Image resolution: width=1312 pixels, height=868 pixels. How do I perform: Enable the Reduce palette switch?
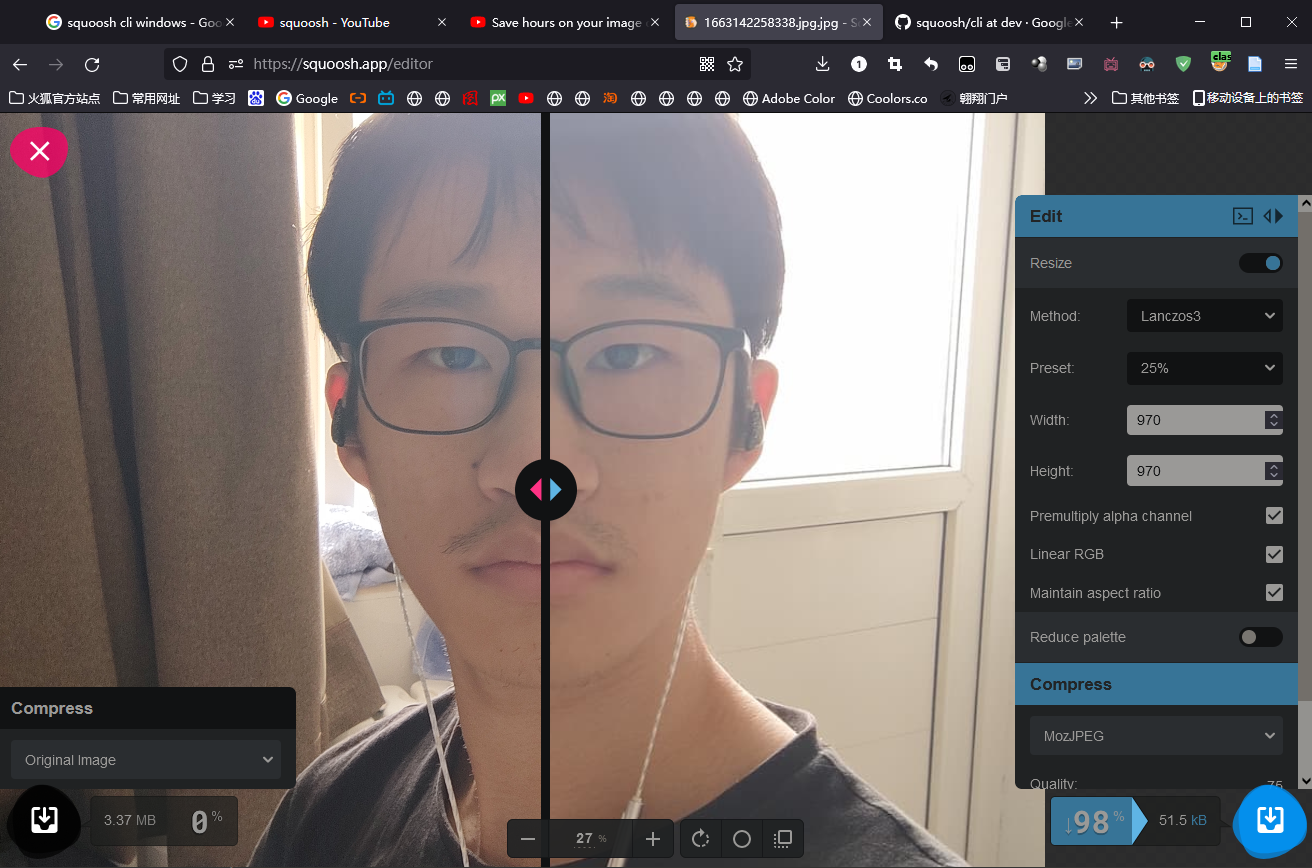click(1261, 637)
